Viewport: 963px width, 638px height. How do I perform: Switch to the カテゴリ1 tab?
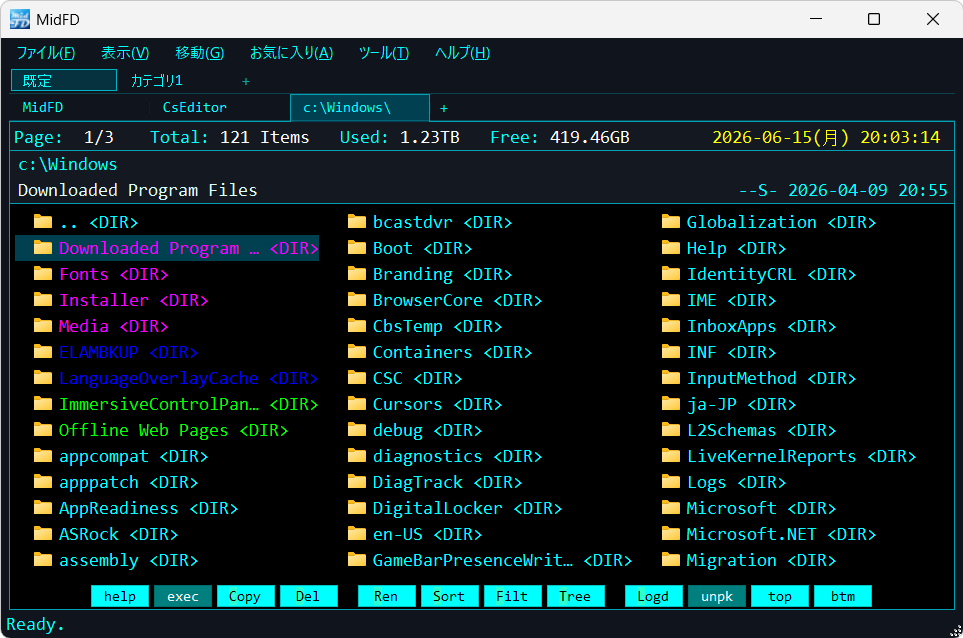click(157, 80)
